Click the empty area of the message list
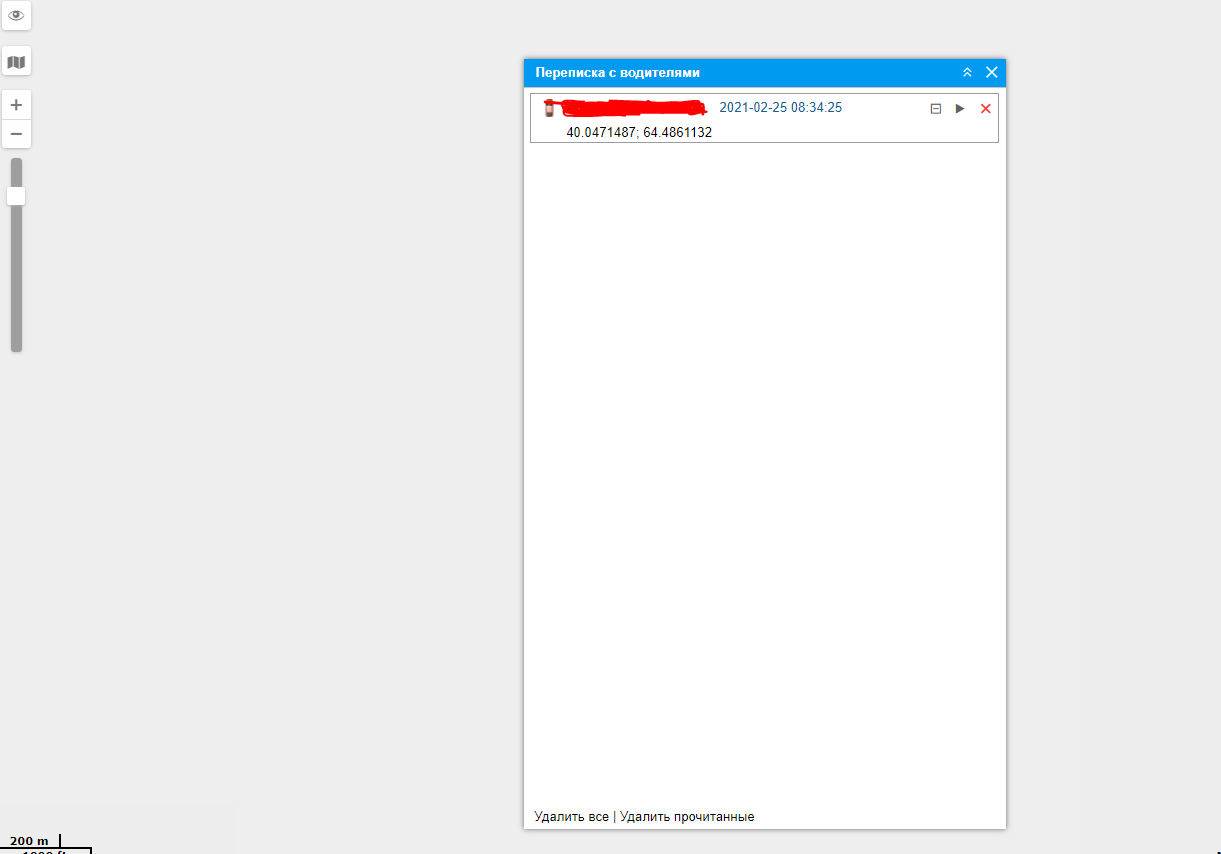Viewport: 1221px width, 854px height. click(x=764, y=450)
